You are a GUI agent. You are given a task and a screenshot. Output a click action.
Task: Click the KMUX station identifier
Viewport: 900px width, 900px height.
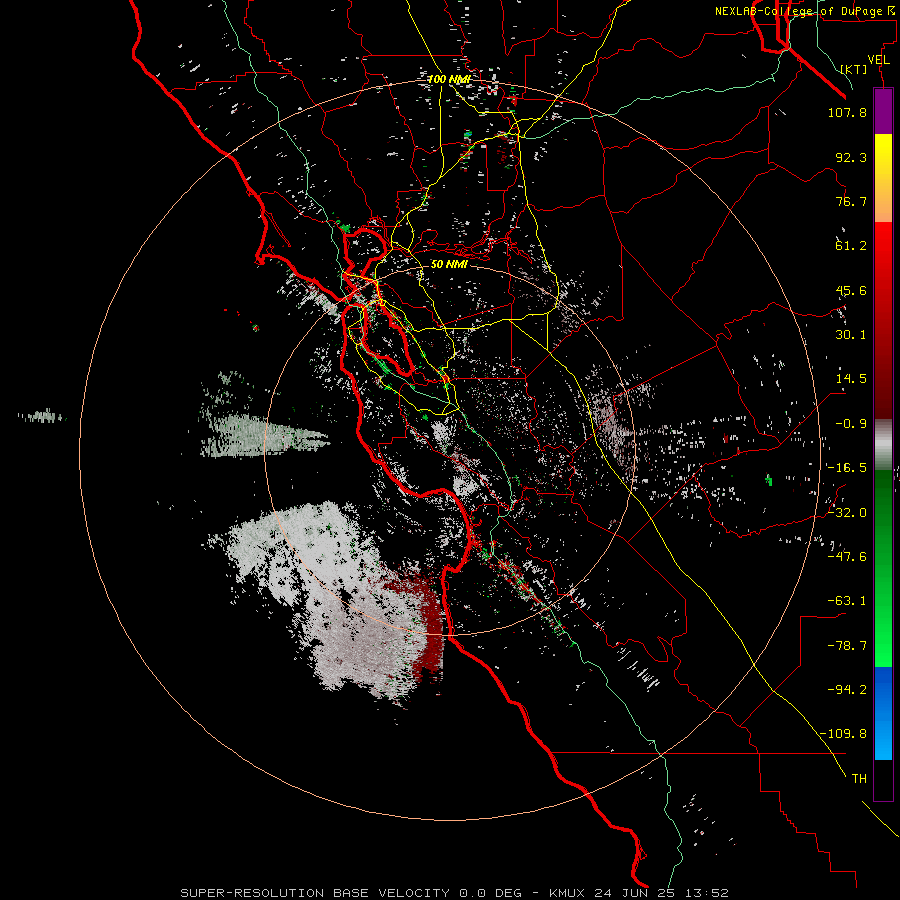pyautogui.click(x=568, y=893)
